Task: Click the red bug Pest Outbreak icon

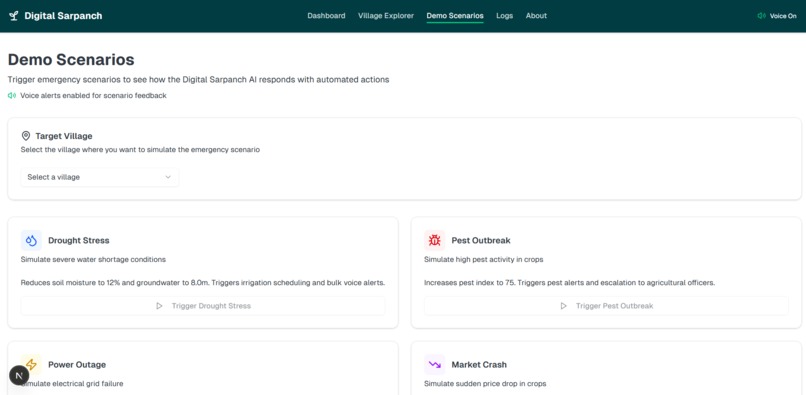Action: click(x=434, y=240)
